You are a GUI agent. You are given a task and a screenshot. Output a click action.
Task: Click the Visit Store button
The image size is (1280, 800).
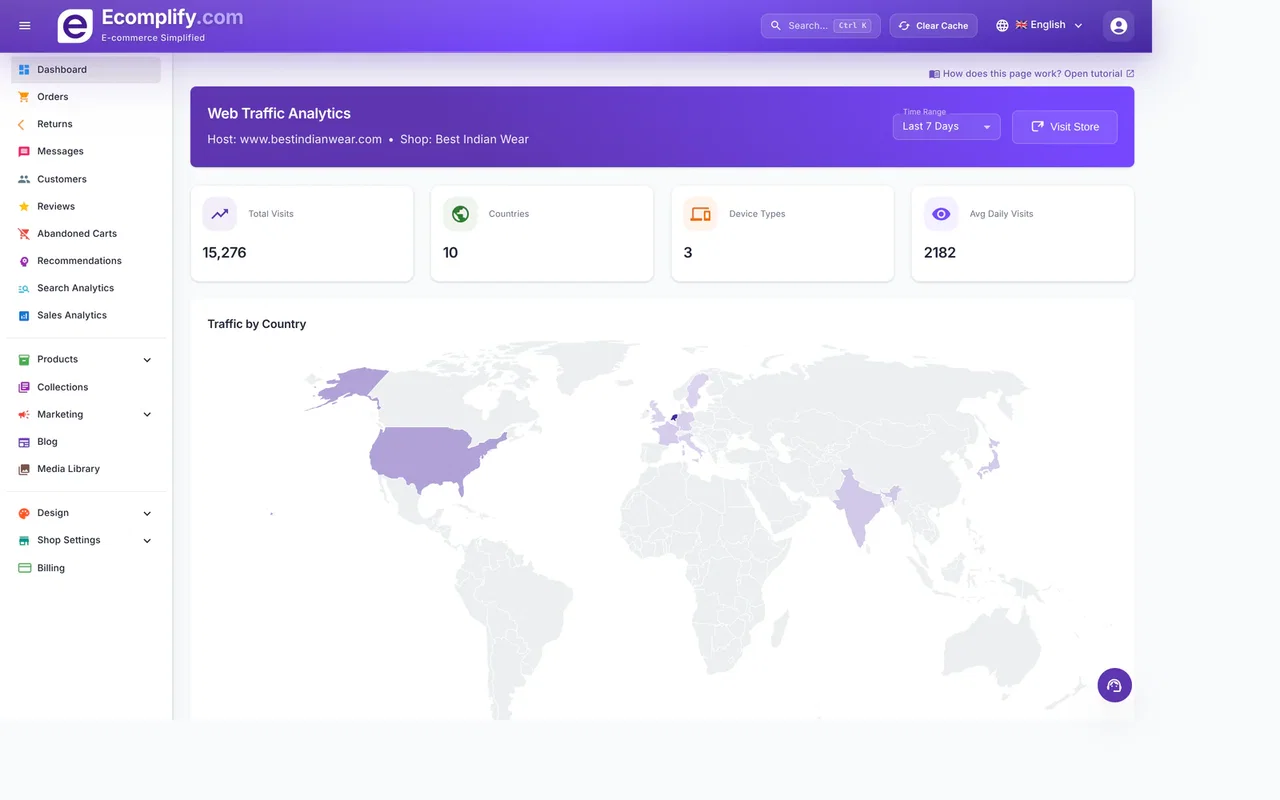click(1064, 127)
